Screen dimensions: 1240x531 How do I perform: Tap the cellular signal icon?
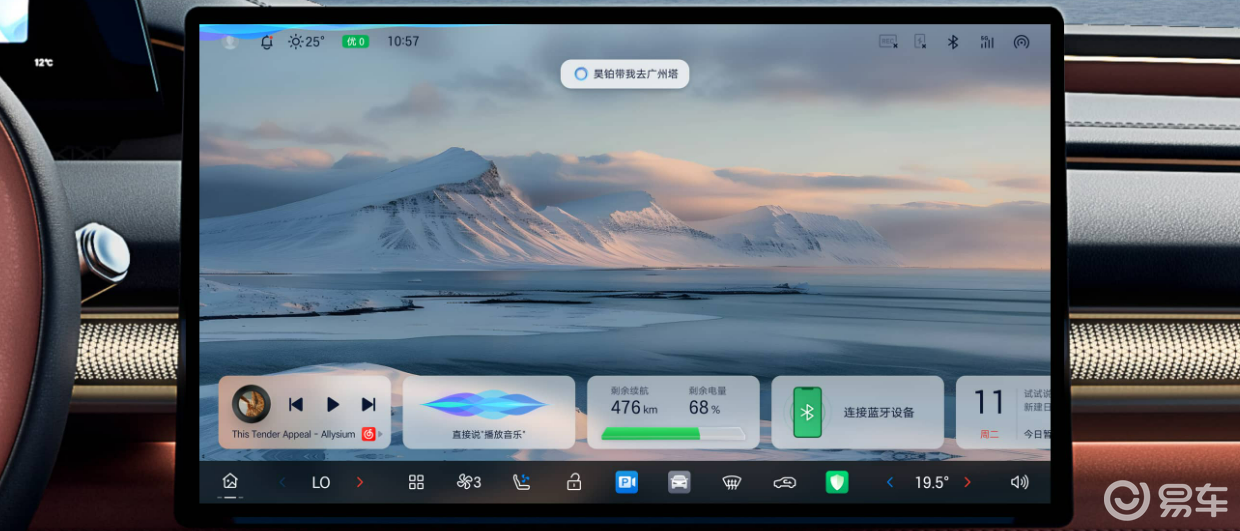[987, 42]
